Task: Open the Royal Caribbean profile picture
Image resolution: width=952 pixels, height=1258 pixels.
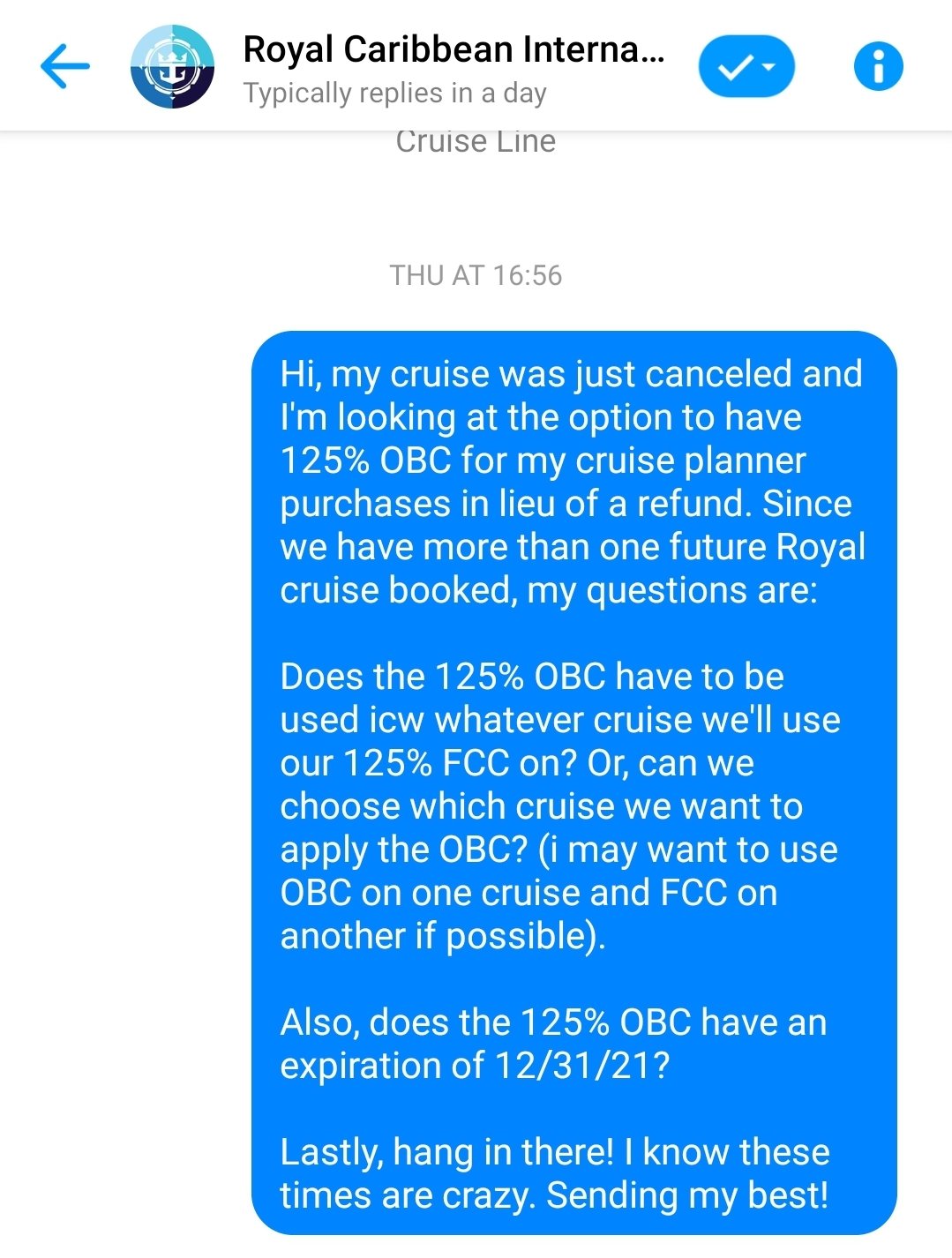Action: click(x=172, y=66)
